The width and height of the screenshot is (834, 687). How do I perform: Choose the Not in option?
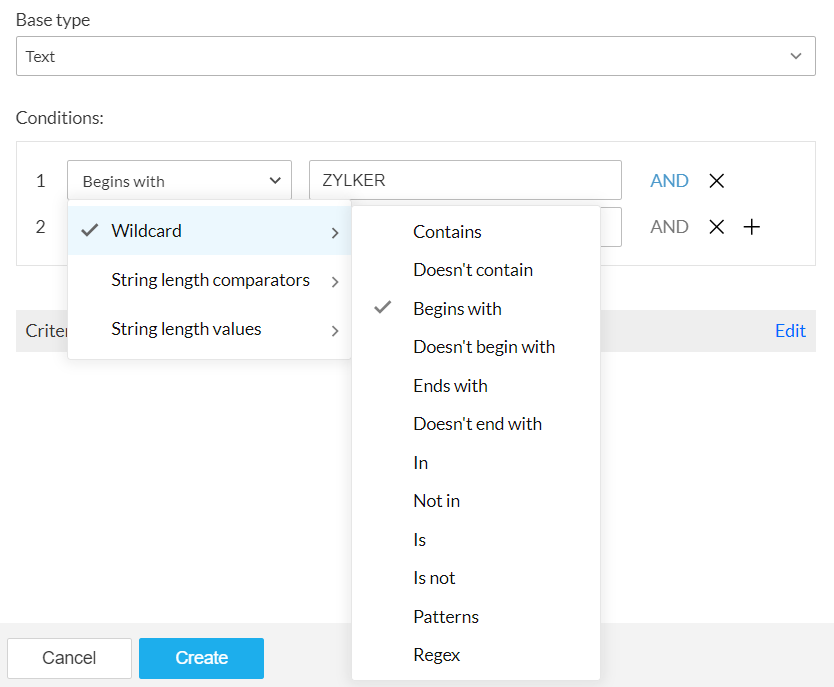pos(437,501)
